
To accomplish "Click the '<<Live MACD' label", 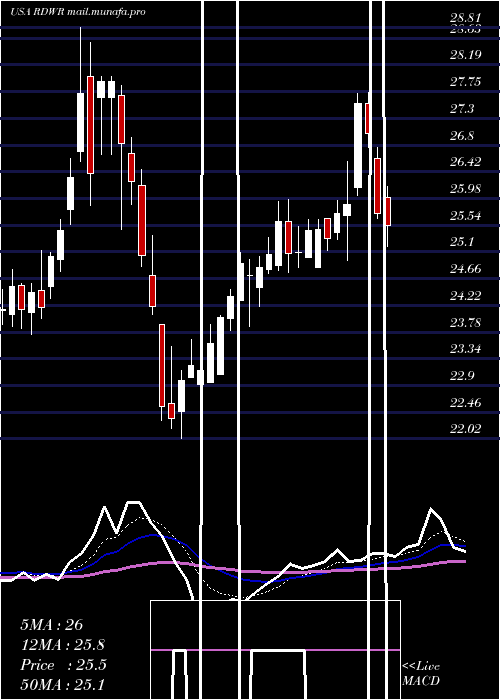I will pos(421,673).
